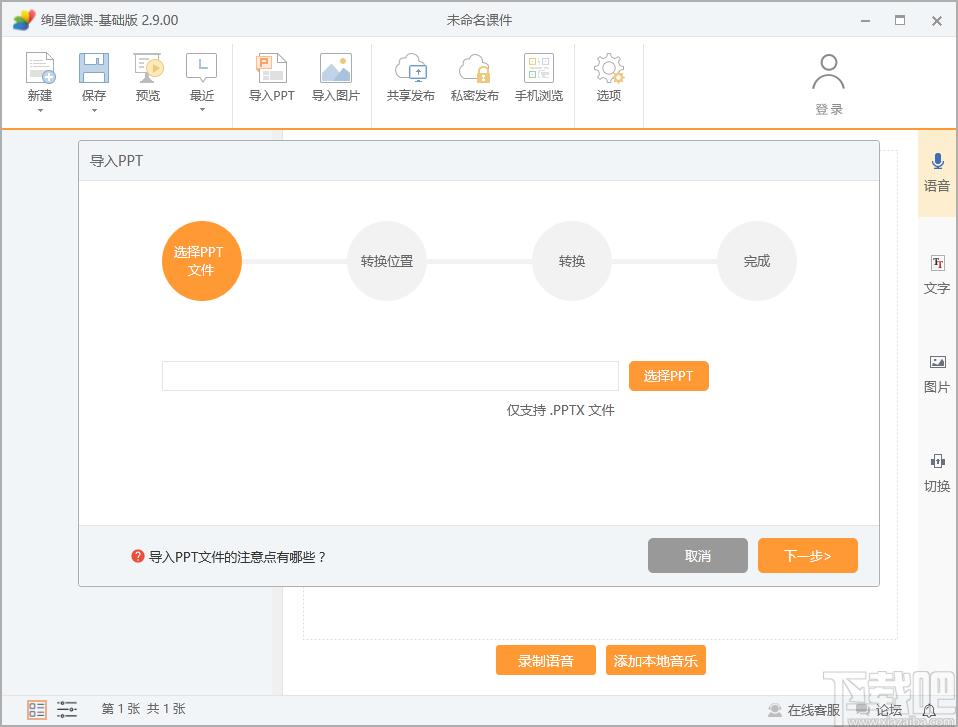Click the Preview (预览) toolbar icon

(148, 69)
